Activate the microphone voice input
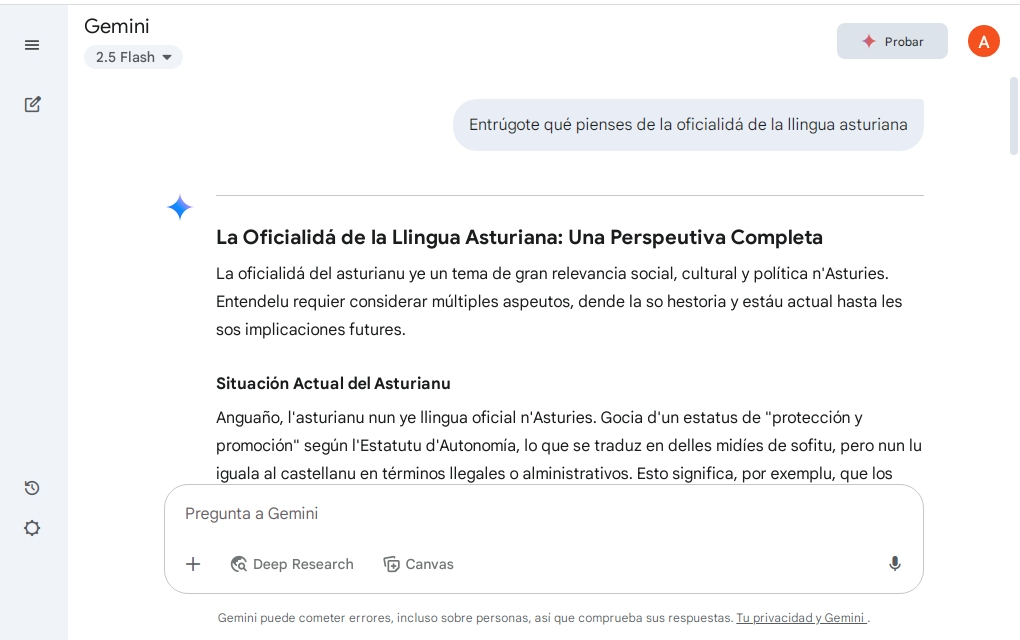This screenshot has width=1020, height=640. 895,564
